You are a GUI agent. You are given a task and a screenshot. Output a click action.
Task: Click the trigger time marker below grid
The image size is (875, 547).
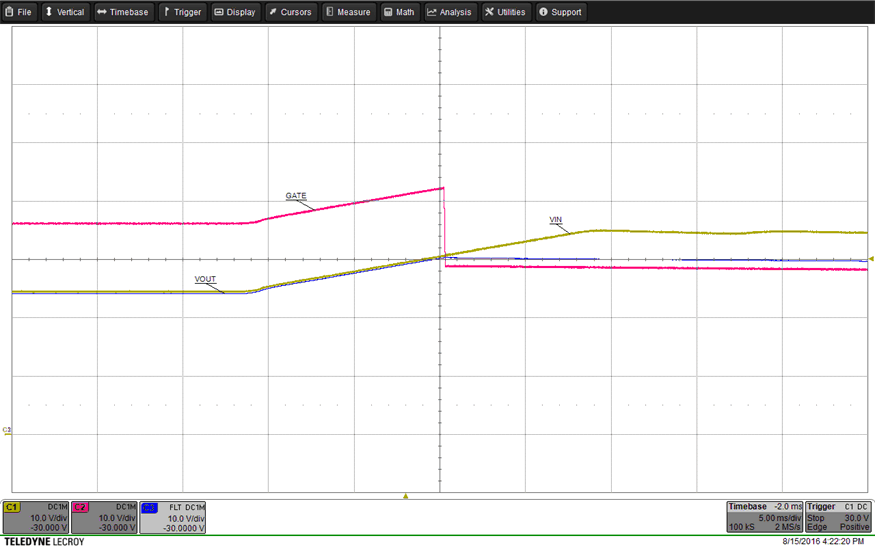point(406,496)
